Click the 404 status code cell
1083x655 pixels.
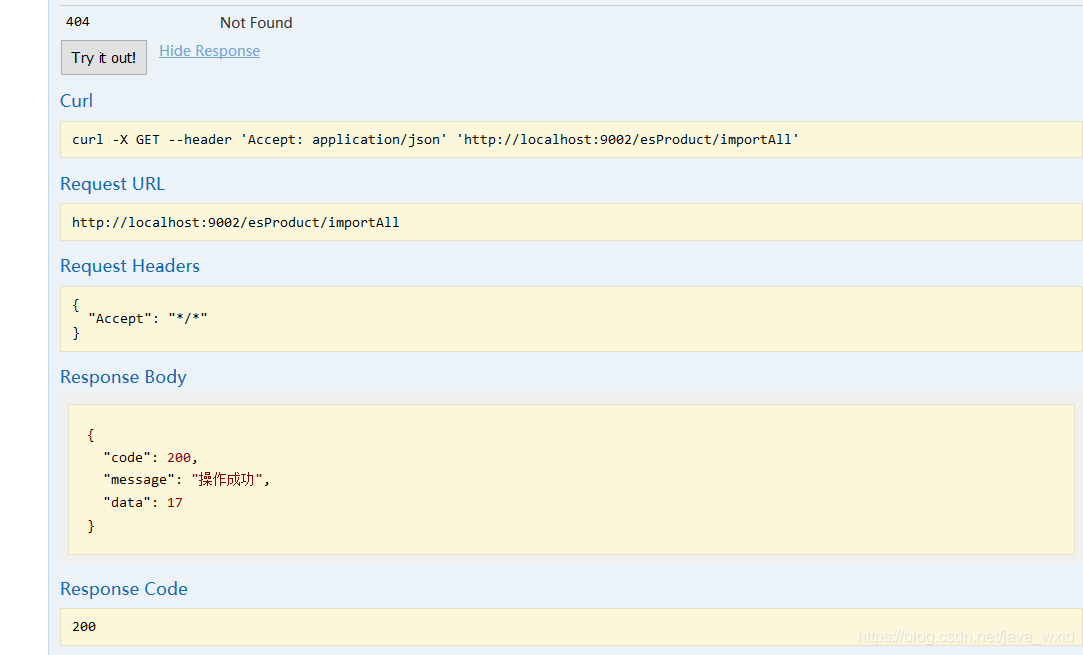tap(77, 22)
